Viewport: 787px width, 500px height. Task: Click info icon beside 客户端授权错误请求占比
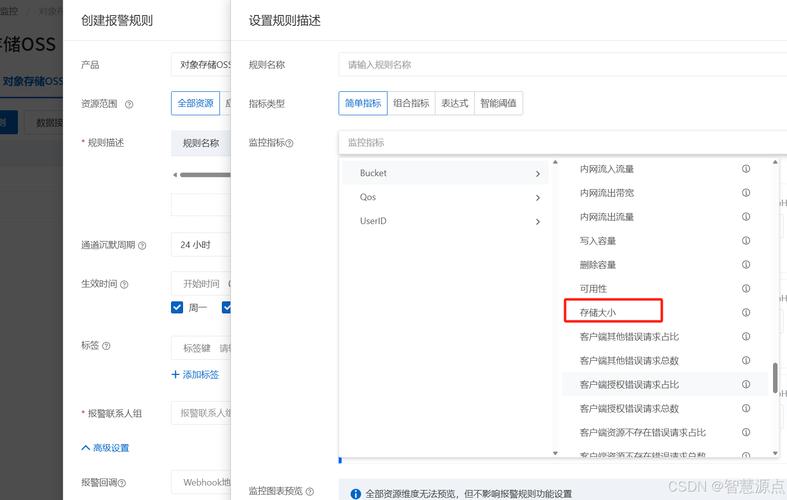coord(746,384)
